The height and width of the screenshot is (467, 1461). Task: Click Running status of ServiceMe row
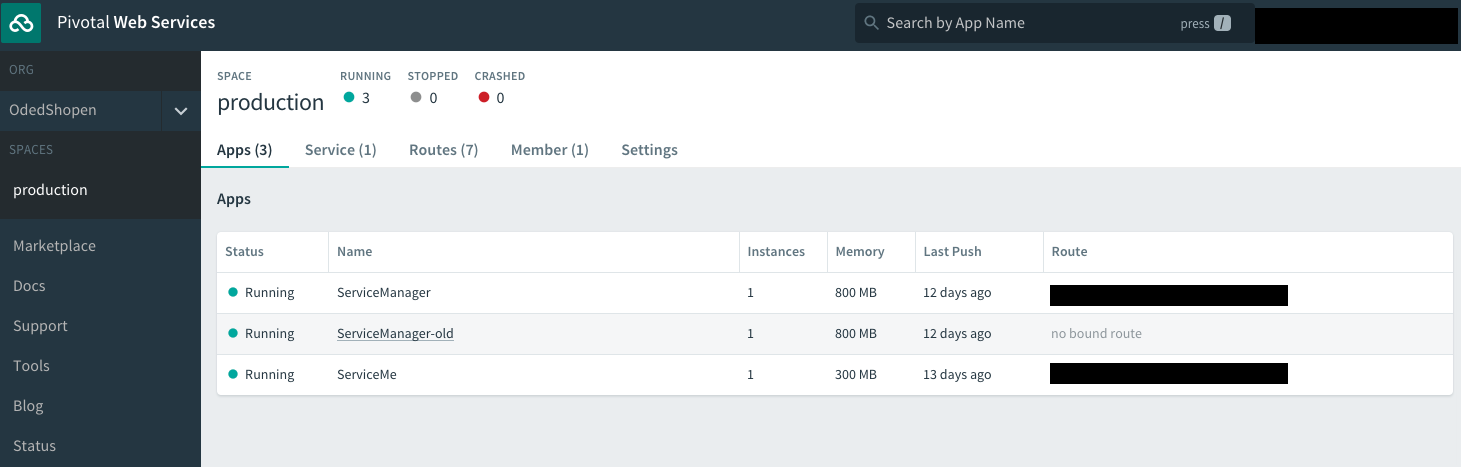click(261, 375)
